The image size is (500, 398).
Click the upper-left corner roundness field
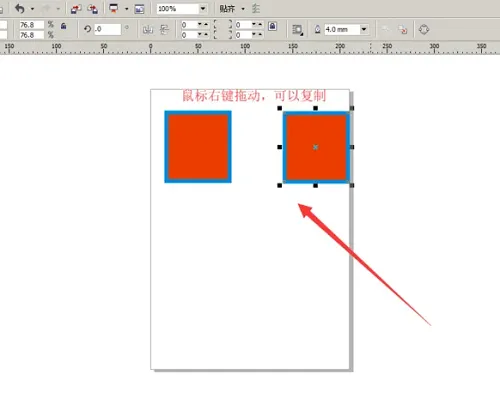[x=189, y=25]
